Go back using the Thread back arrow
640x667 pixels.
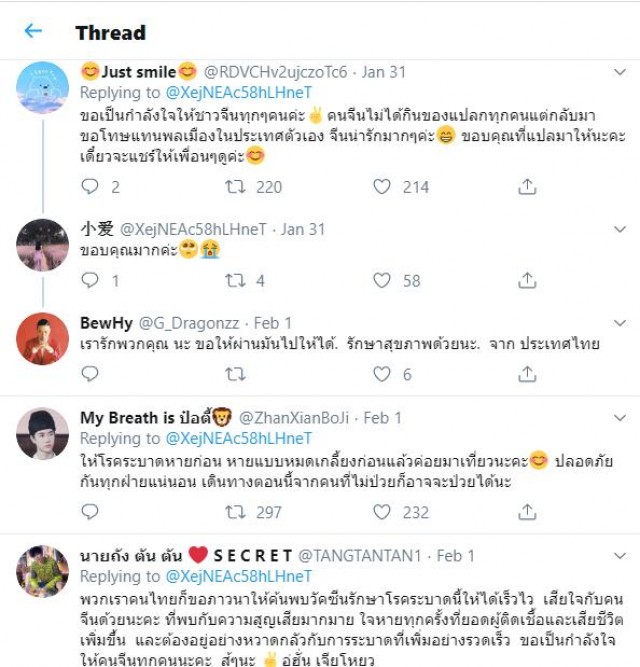(33, 31)
